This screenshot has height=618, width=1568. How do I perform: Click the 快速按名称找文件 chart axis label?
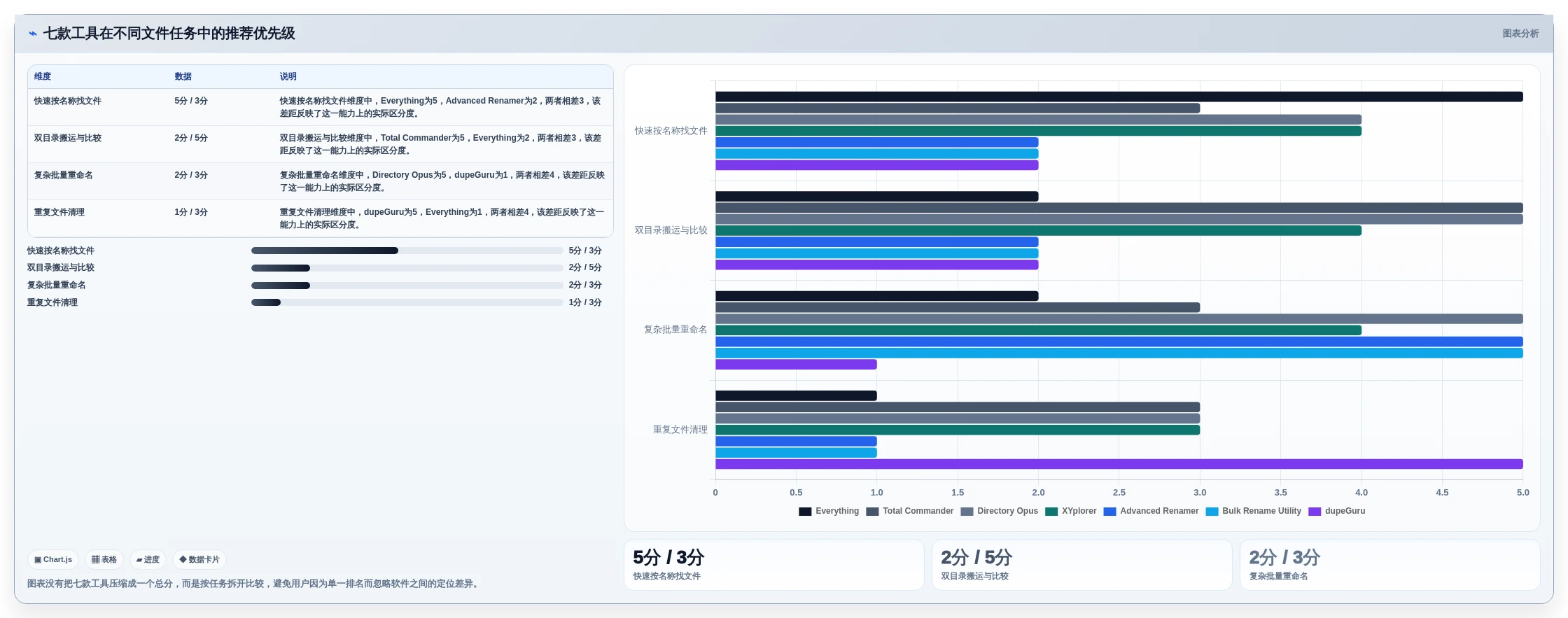coord(671,131)
